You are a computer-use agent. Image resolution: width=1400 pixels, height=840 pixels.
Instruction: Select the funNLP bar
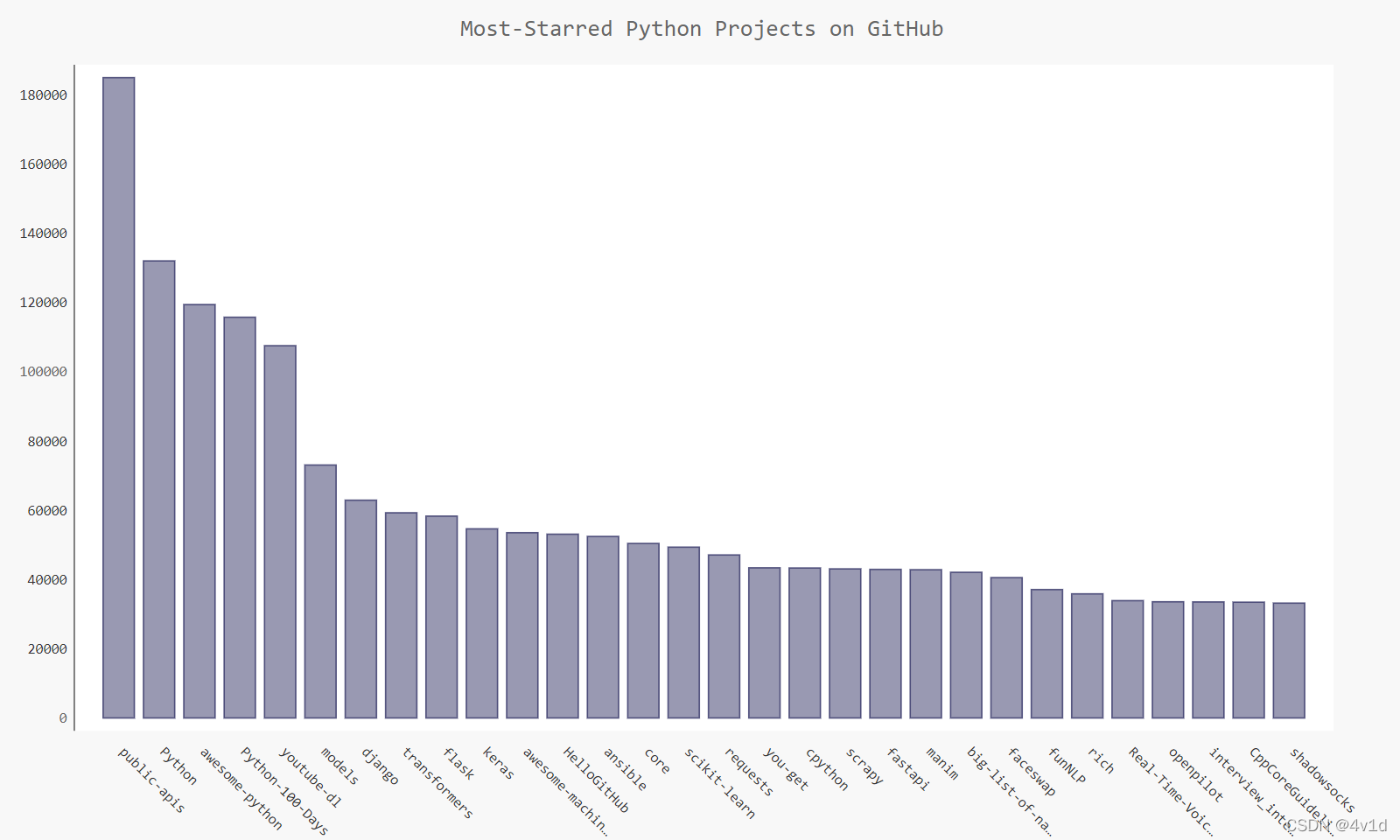pyautogui.click(x=1046, y=654)
